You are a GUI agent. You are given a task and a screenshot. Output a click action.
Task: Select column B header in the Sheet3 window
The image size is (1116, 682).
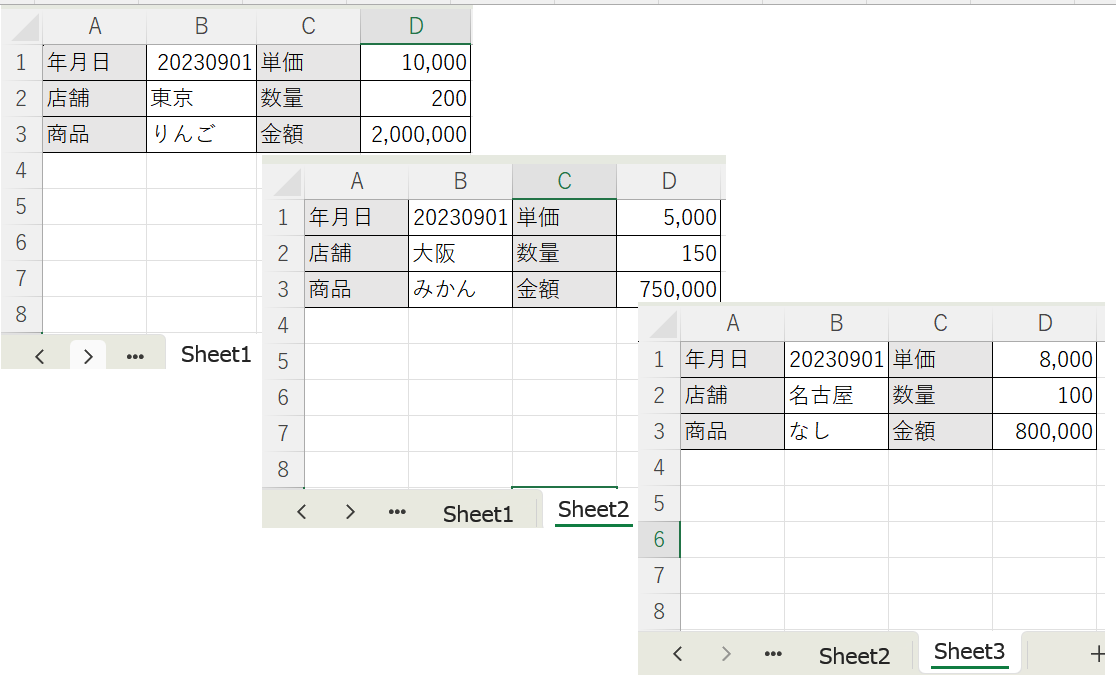[x=836, y=323]
